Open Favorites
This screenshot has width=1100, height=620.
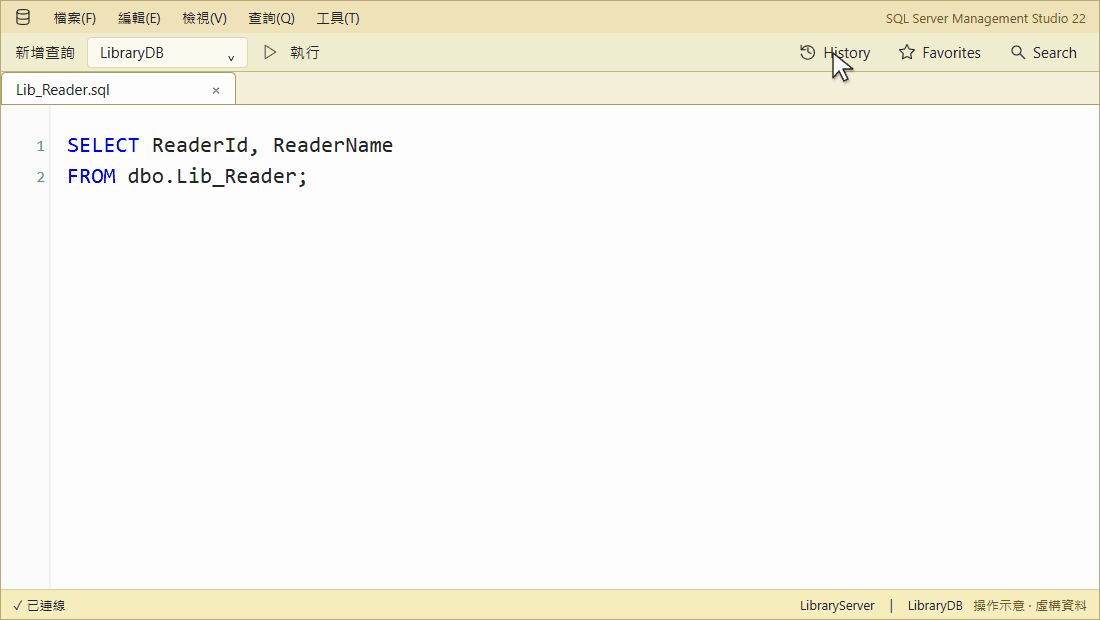tap(940, 53)
